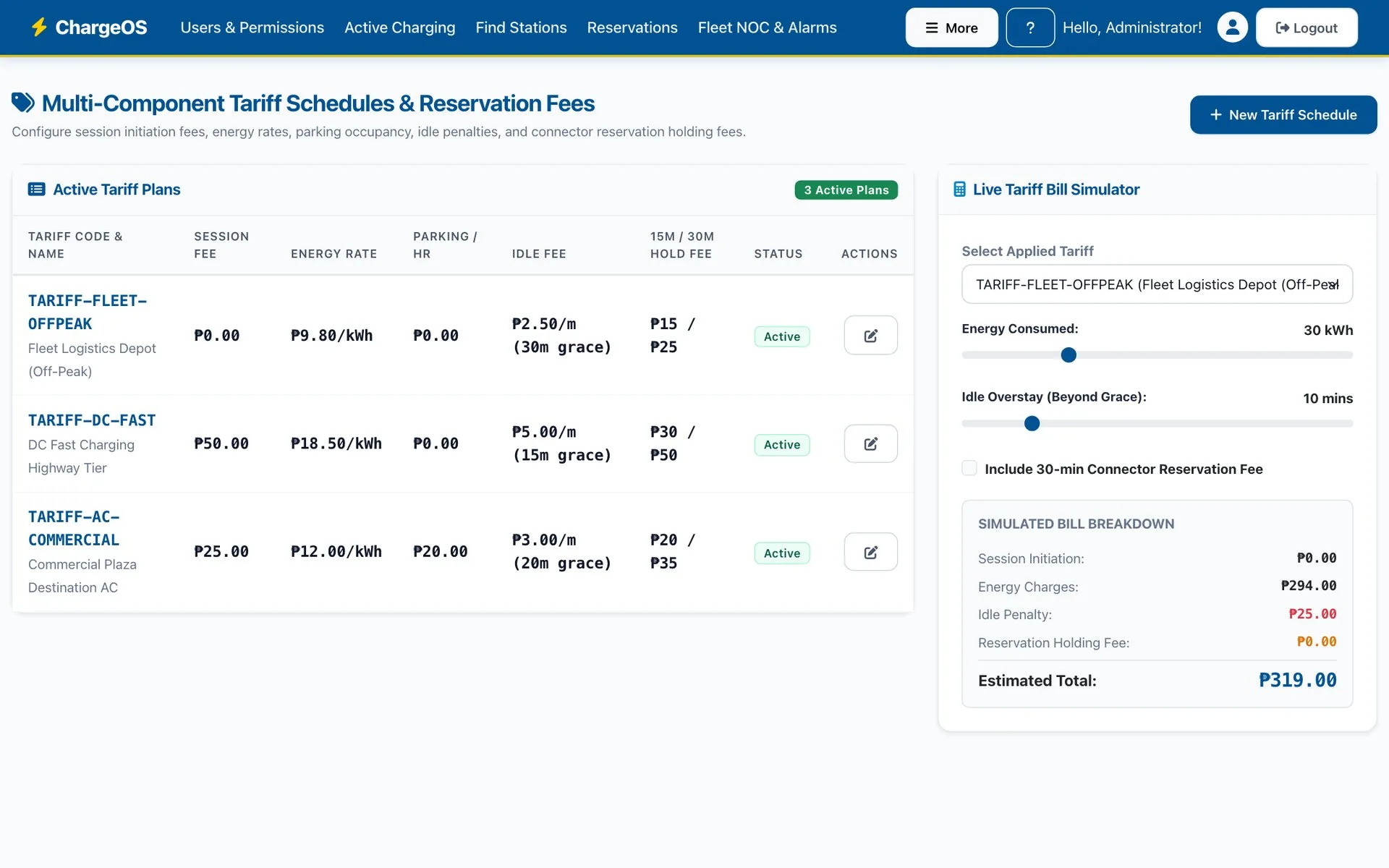Edit the TARIFF-FLEET-OFFPEAK plan
The height and width of the screenshot is (868, 1389).
(870, 336)
